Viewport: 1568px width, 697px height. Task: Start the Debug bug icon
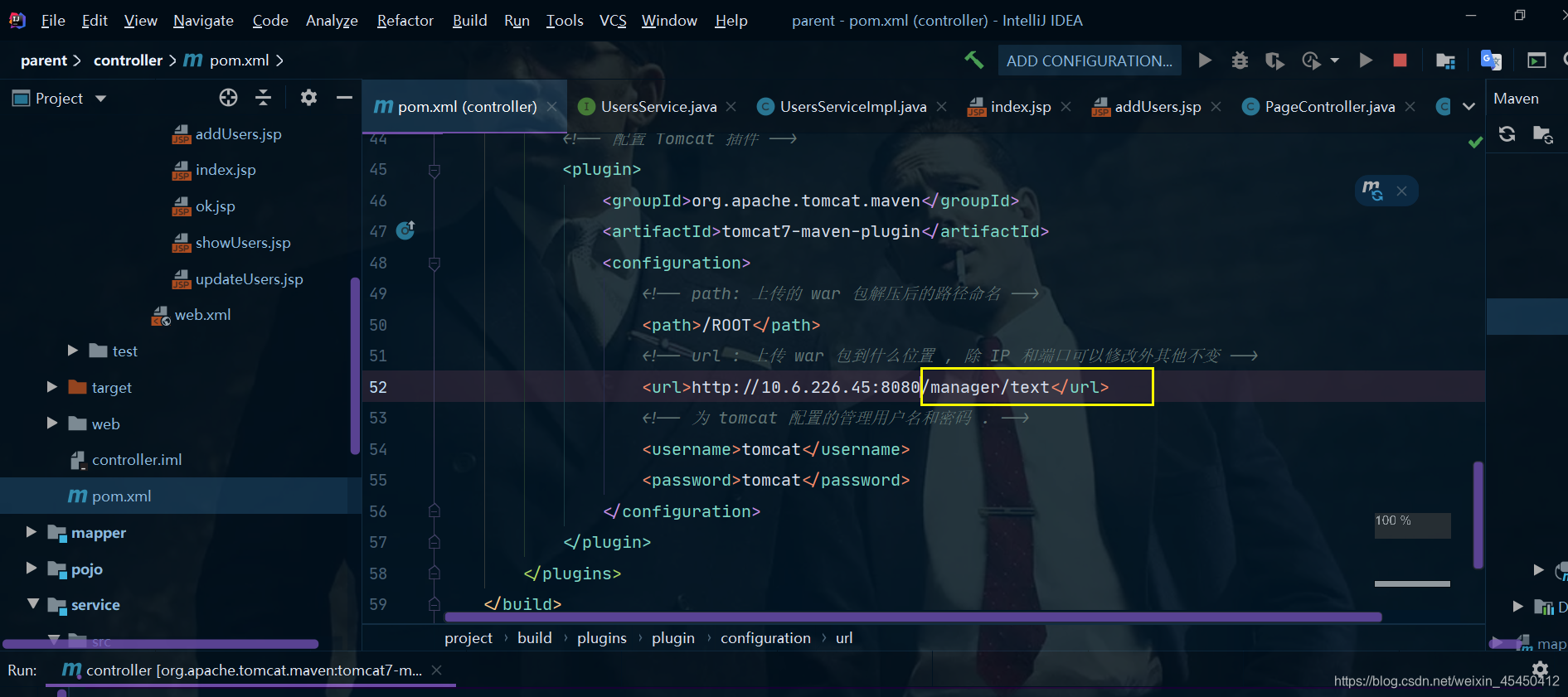coord(1240,61)
